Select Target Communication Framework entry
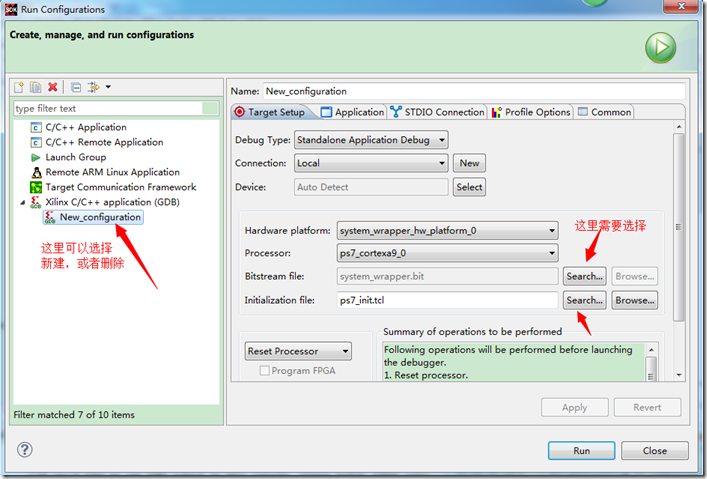 pyautogui.click(x=120, y=187)
